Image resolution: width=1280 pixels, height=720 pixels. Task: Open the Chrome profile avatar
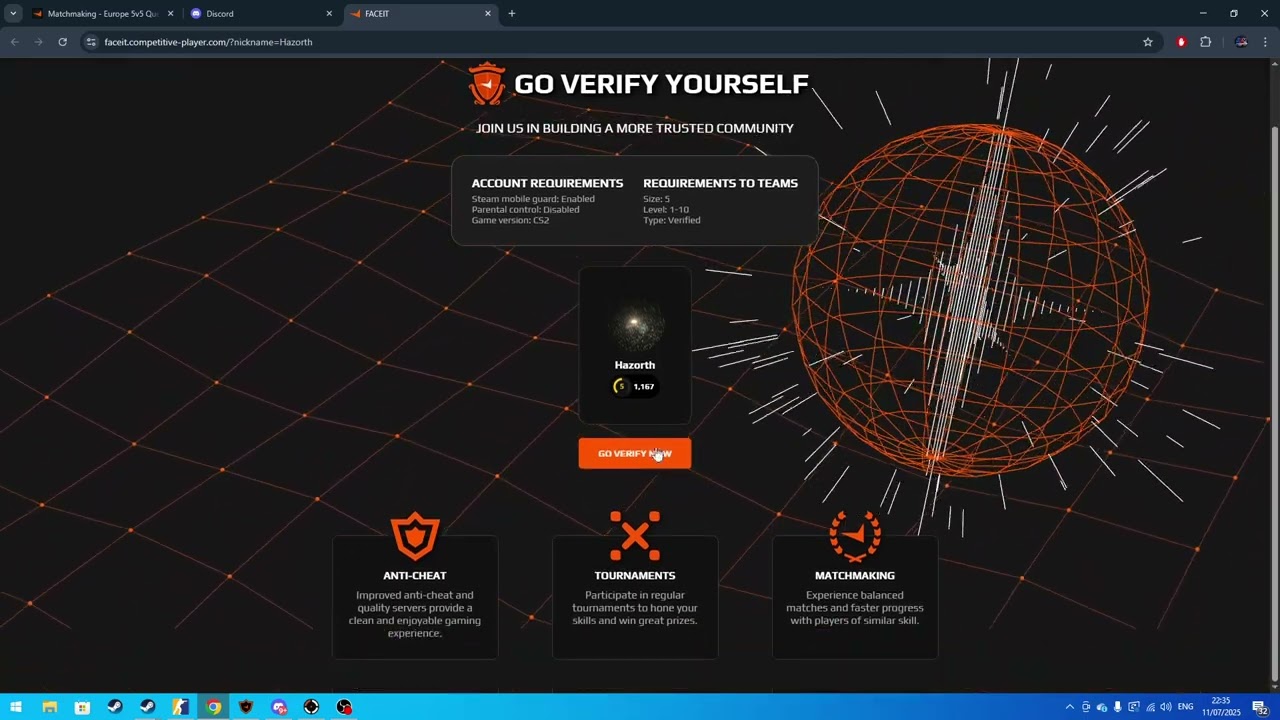tap(1241, 42)
